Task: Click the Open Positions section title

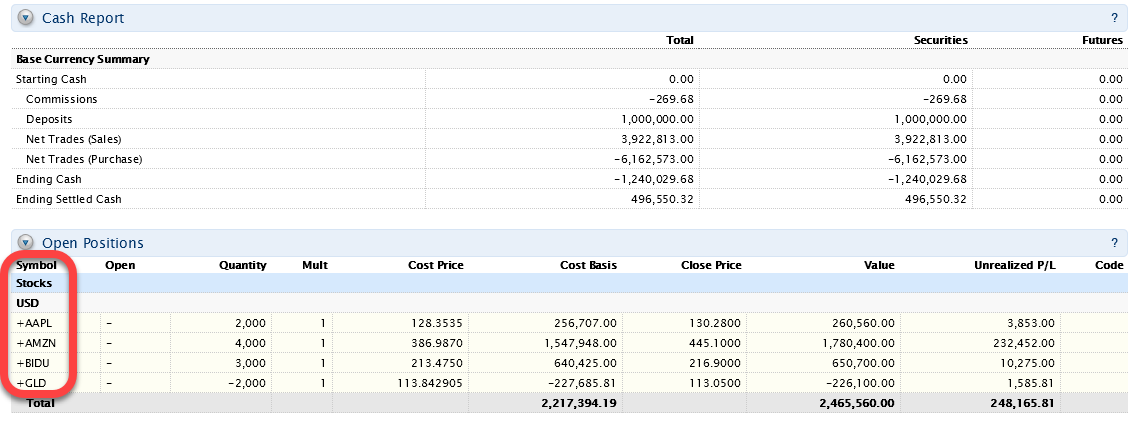Action: [92, 243]
